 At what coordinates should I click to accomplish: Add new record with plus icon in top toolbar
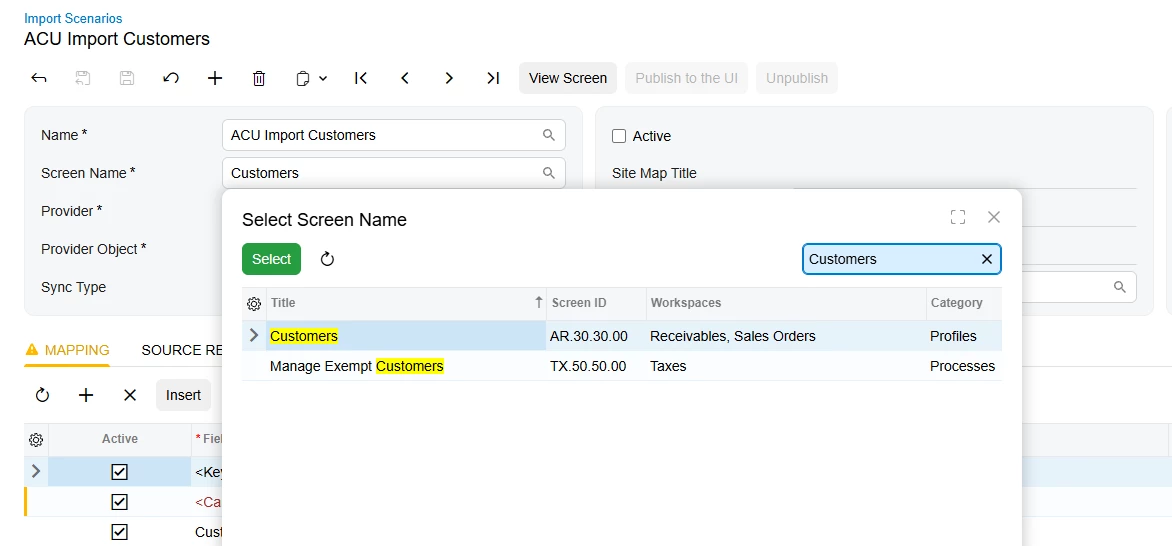click(215, 78)
